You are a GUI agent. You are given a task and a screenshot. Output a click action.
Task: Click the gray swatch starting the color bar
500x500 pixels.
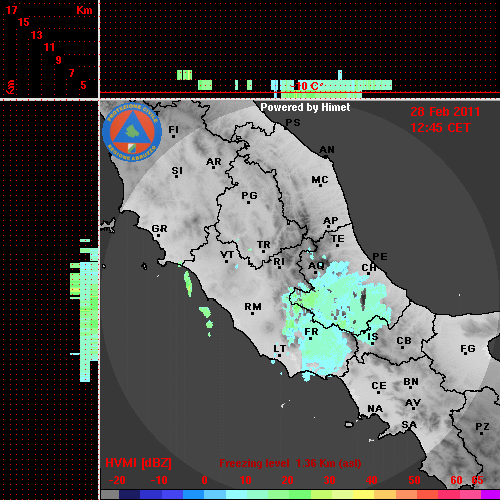110,495
